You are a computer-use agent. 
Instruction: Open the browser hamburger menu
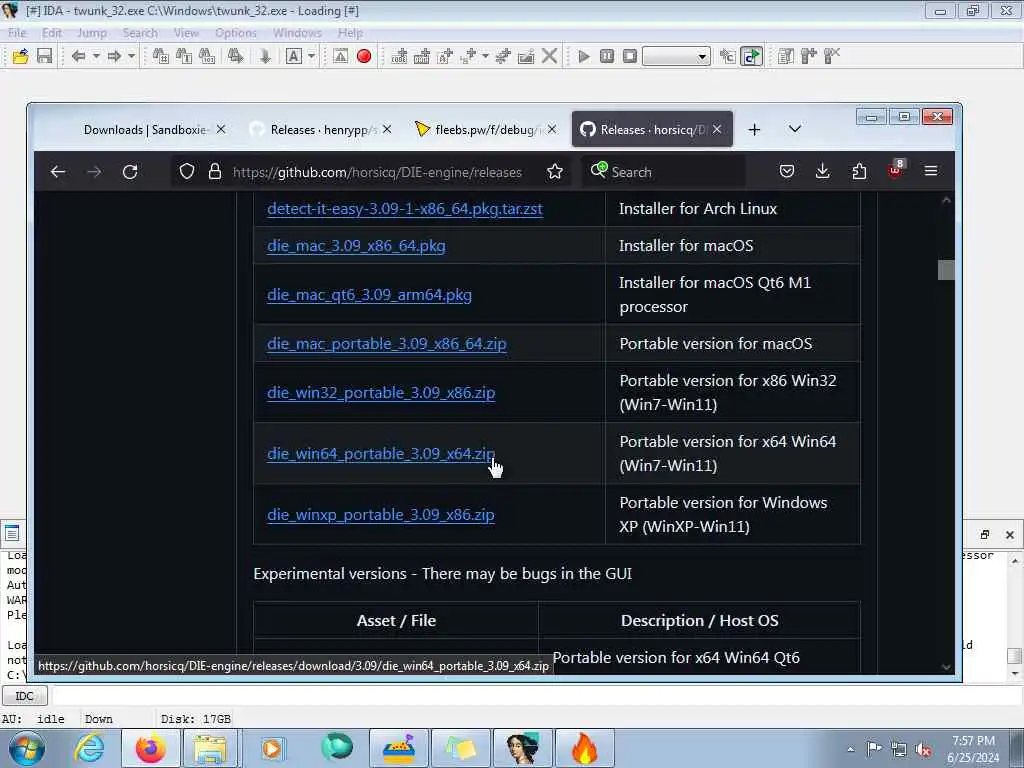[931, 171]
